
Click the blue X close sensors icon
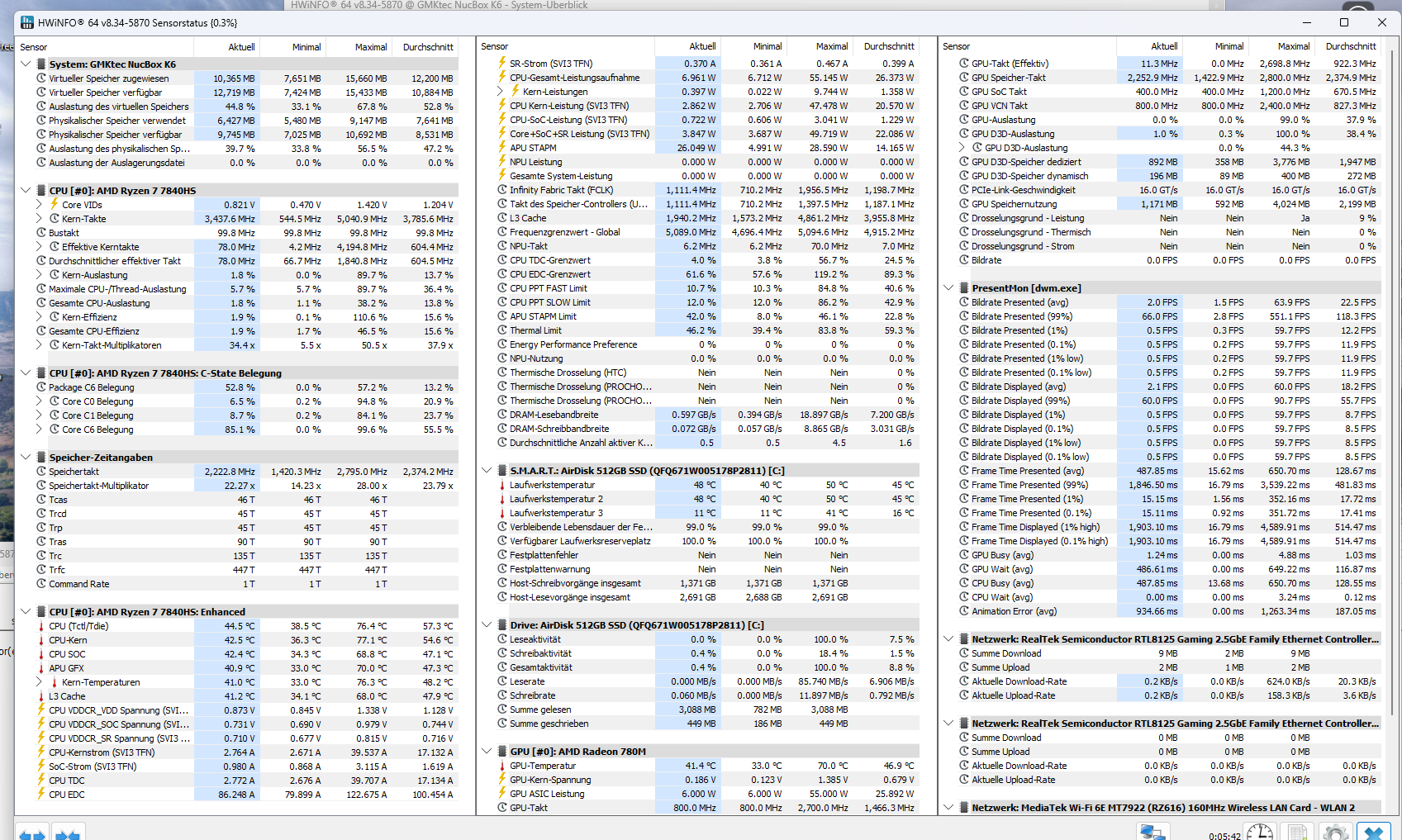tap(1373, 832)
